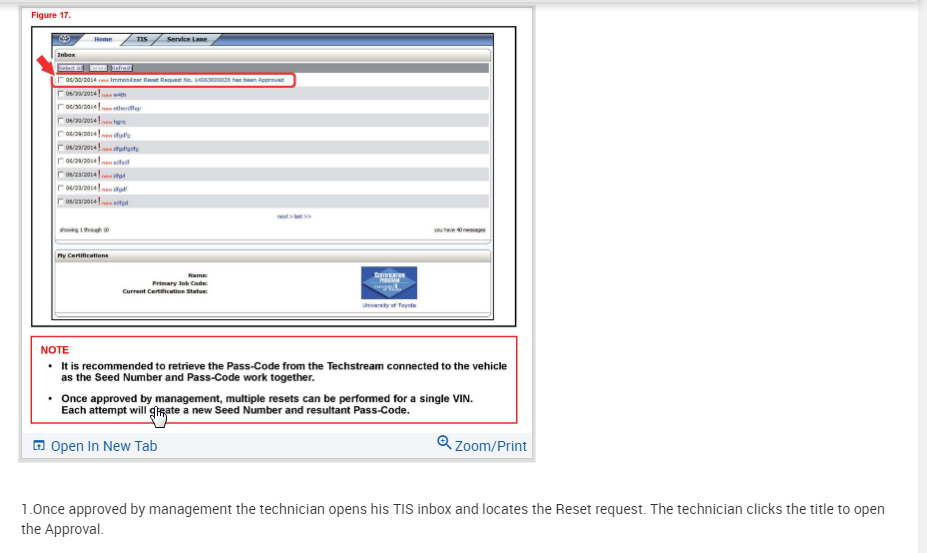Viewport: 927px width, 553px height.
Task: Tick the checkbox for the w4th message
Action: [60, 93]
